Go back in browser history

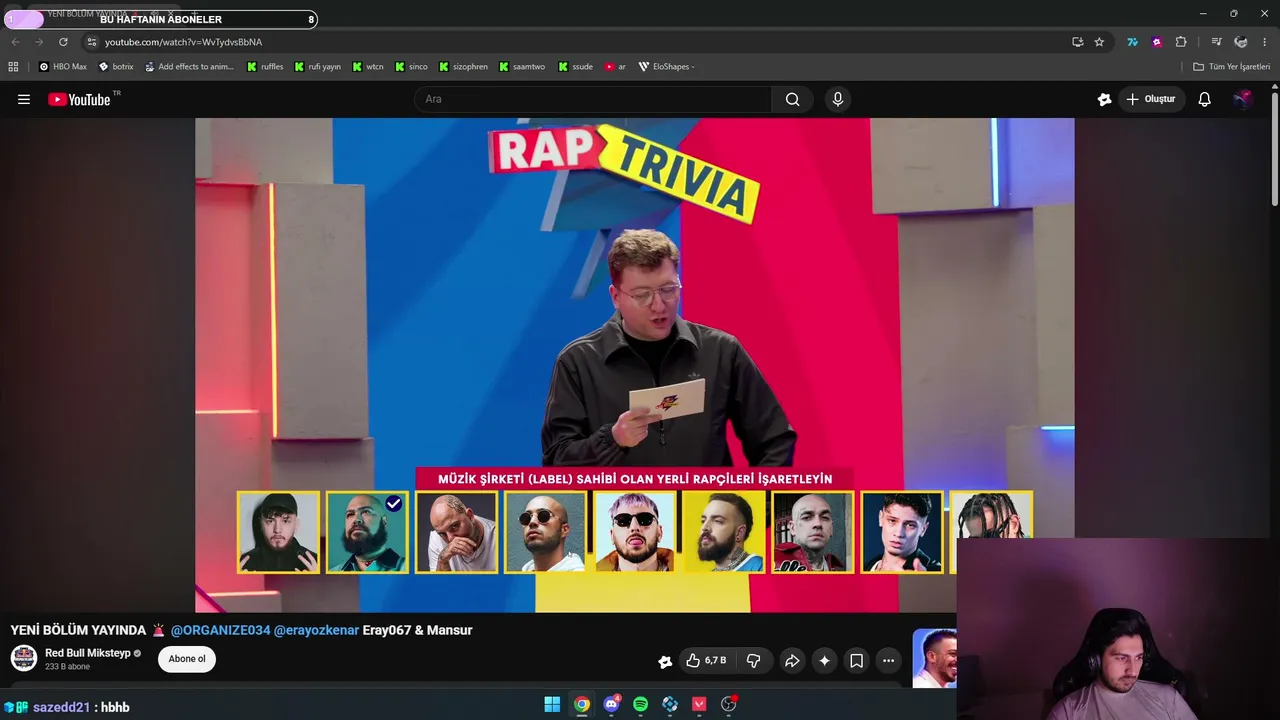(15, 42)
